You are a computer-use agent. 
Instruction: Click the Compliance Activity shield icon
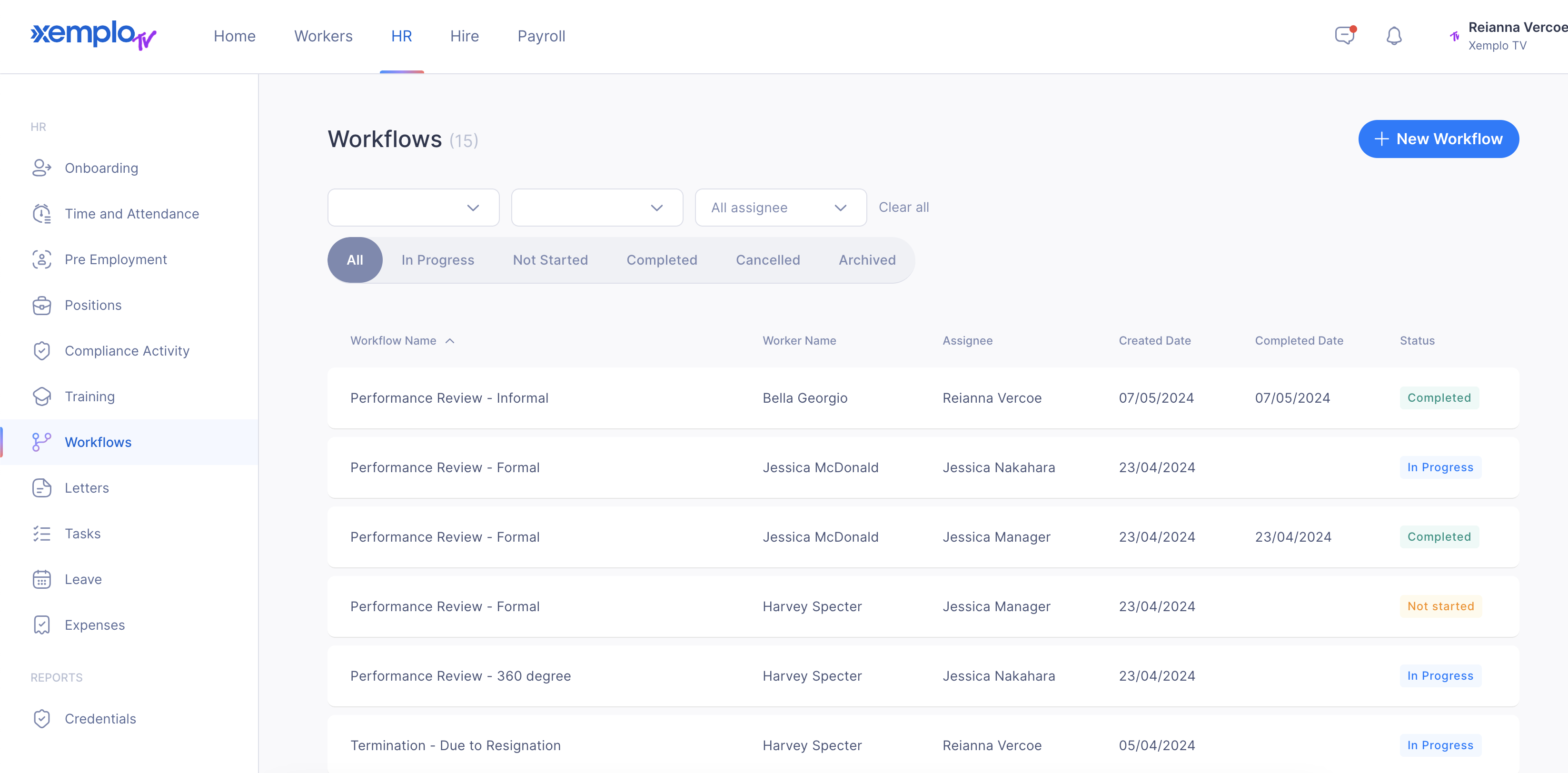click(x=41, y=351)
